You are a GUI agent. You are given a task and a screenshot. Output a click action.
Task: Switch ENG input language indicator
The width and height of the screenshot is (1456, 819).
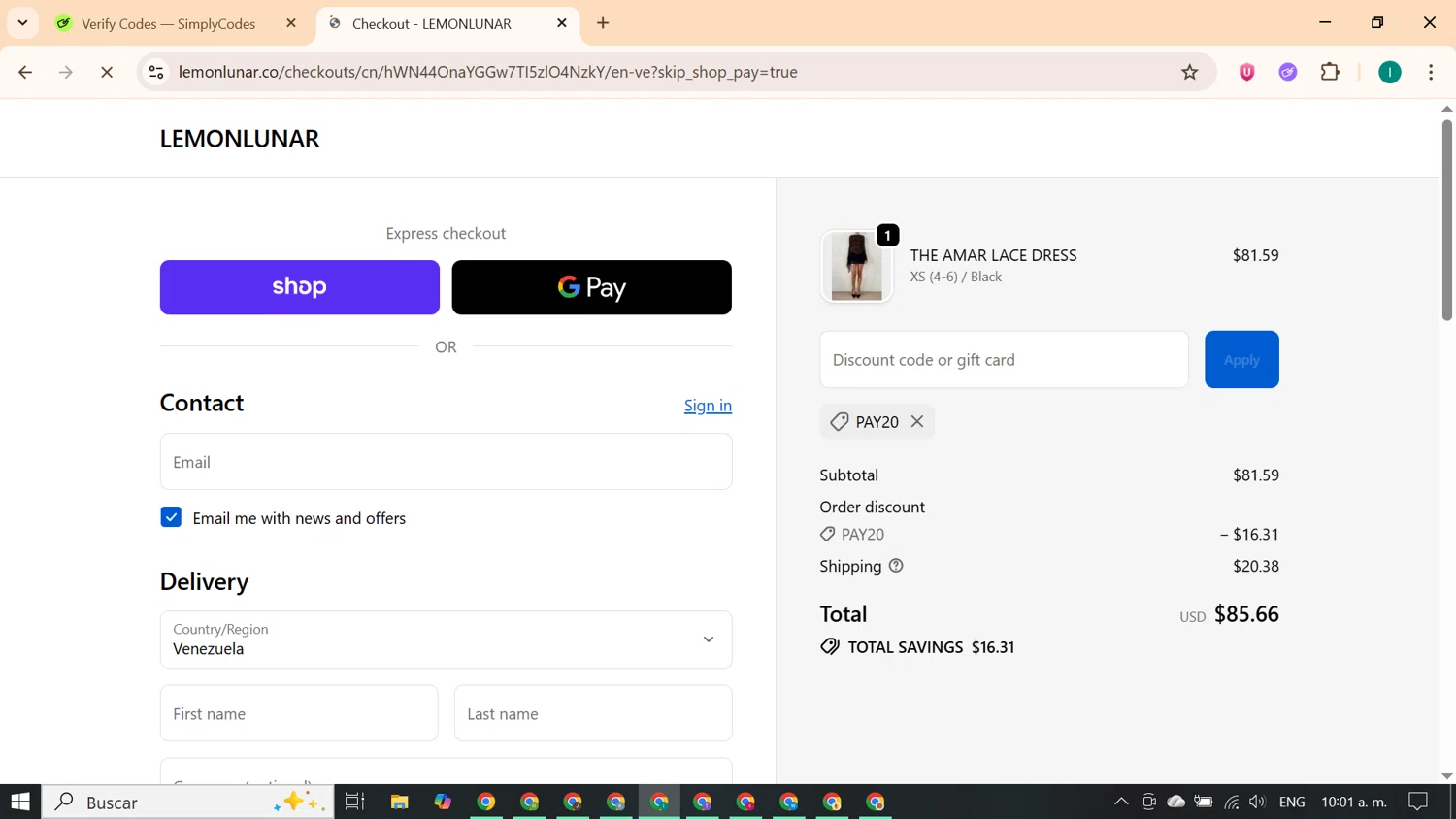coord(1292,802)
